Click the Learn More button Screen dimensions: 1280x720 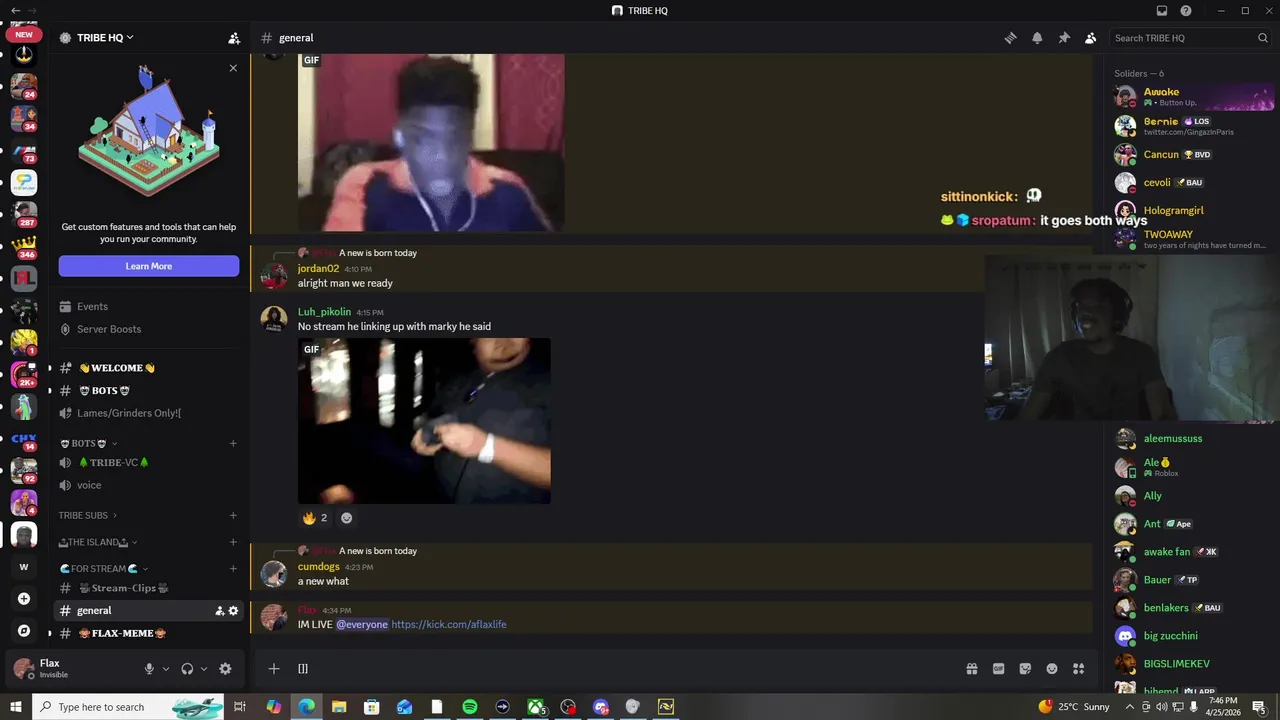point(149,266)
